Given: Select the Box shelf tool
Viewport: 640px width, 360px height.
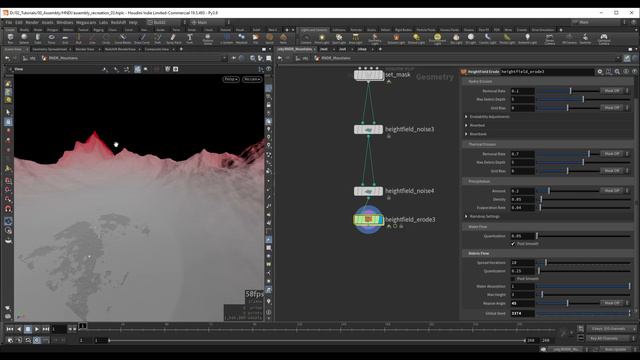Looking at the screenshot, I should click(11, 38).
